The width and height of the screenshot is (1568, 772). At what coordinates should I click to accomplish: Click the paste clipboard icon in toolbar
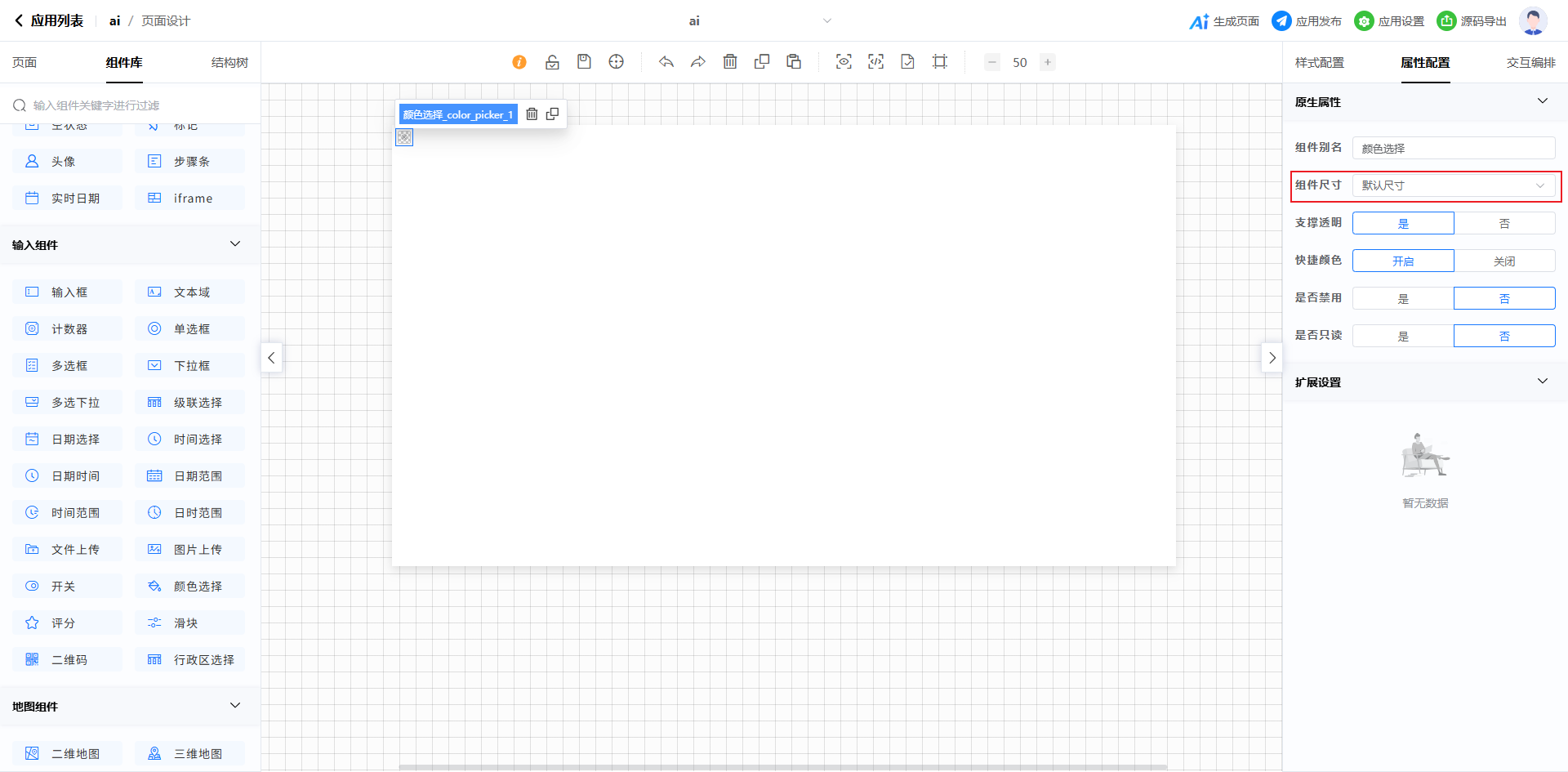click(794, 62)
